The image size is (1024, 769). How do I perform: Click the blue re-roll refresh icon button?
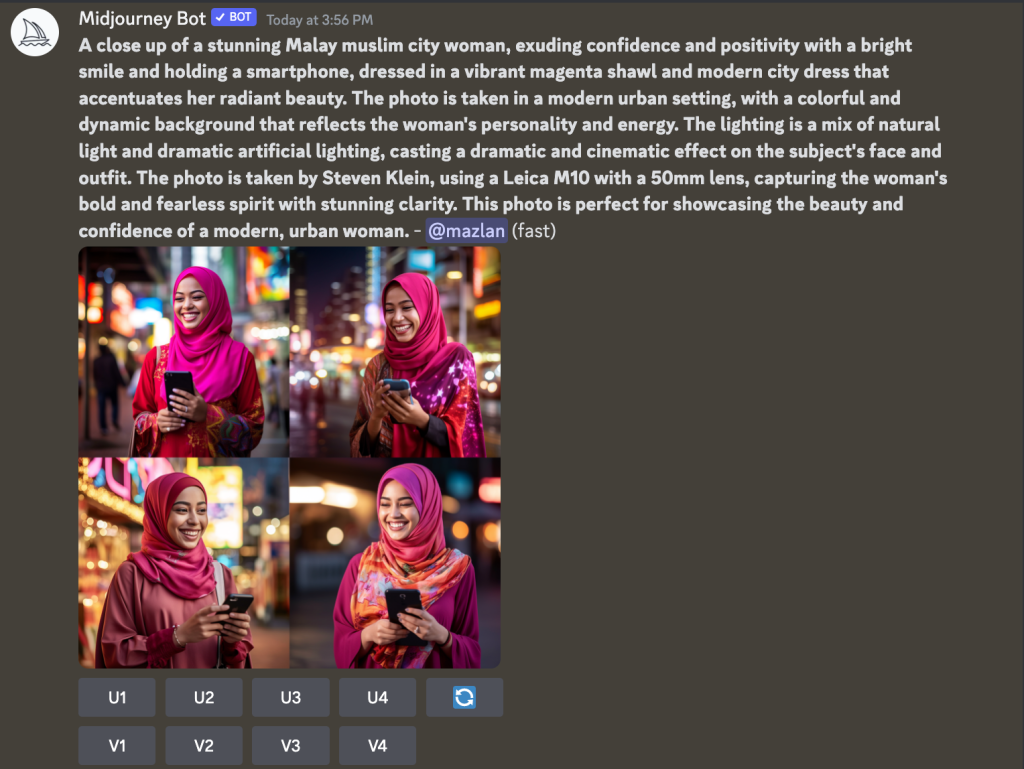(464, 697)
